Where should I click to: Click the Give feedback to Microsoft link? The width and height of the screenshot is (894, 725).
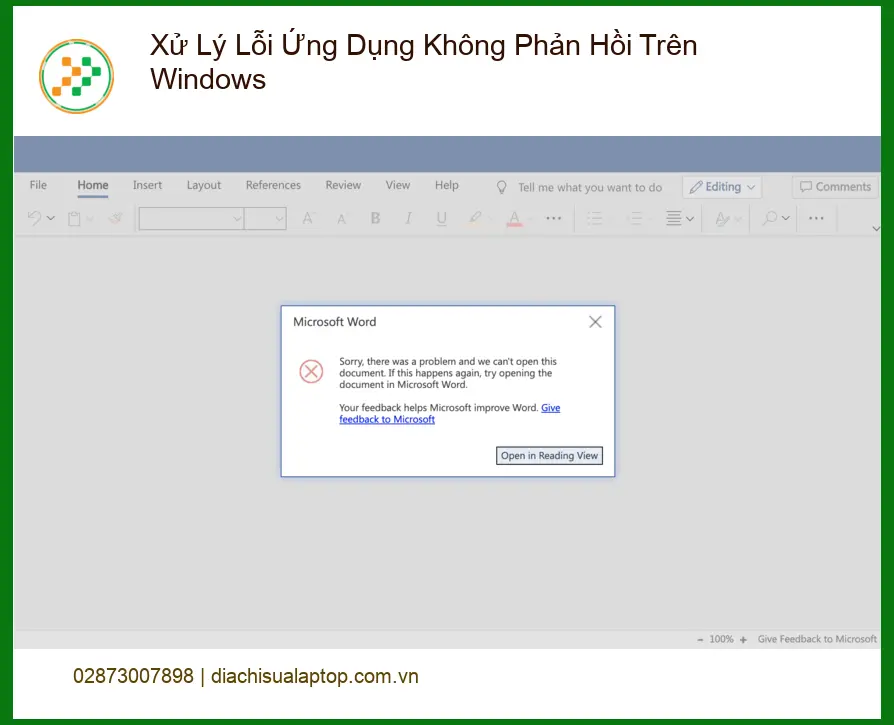[x=387, y=419]
